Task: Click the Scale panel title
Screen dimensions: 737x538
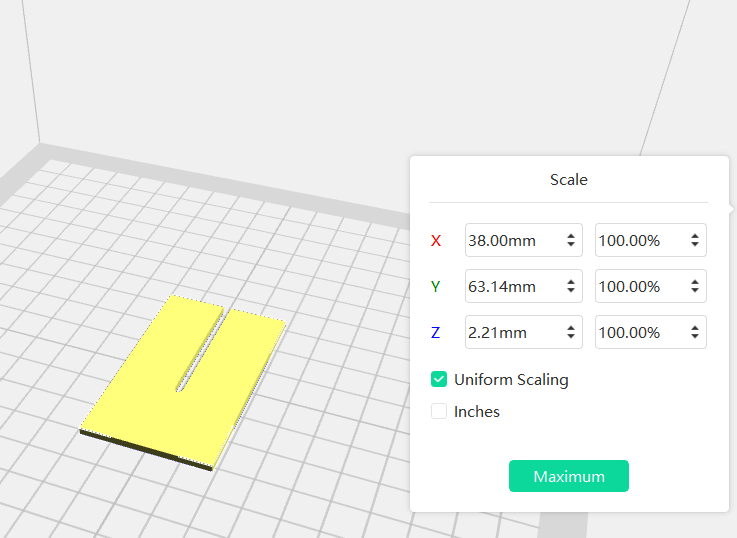Action: (569, 179)
